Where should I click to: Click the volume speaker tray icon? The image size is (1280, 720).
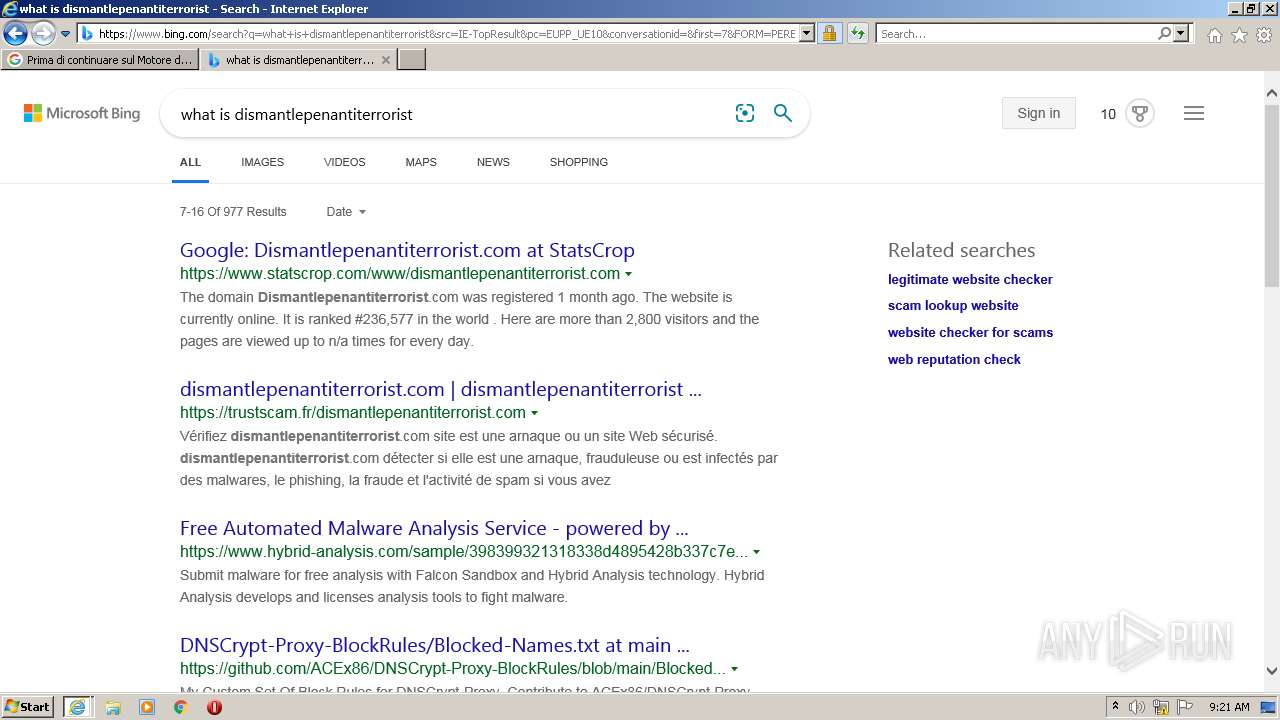1137,707
